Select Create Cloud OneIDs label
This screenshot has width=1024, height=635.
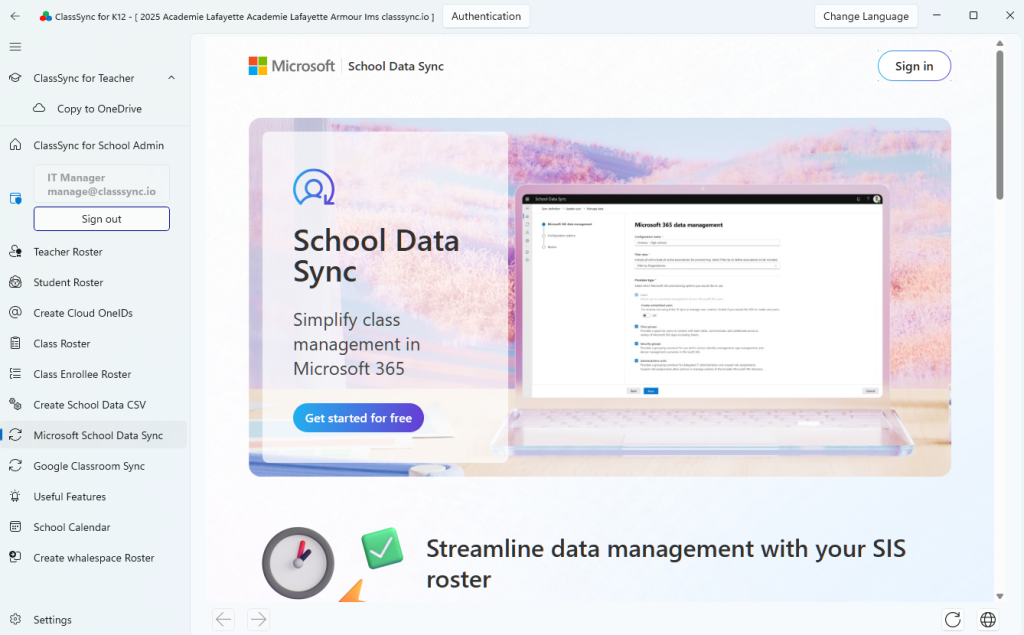click(83, 313)
